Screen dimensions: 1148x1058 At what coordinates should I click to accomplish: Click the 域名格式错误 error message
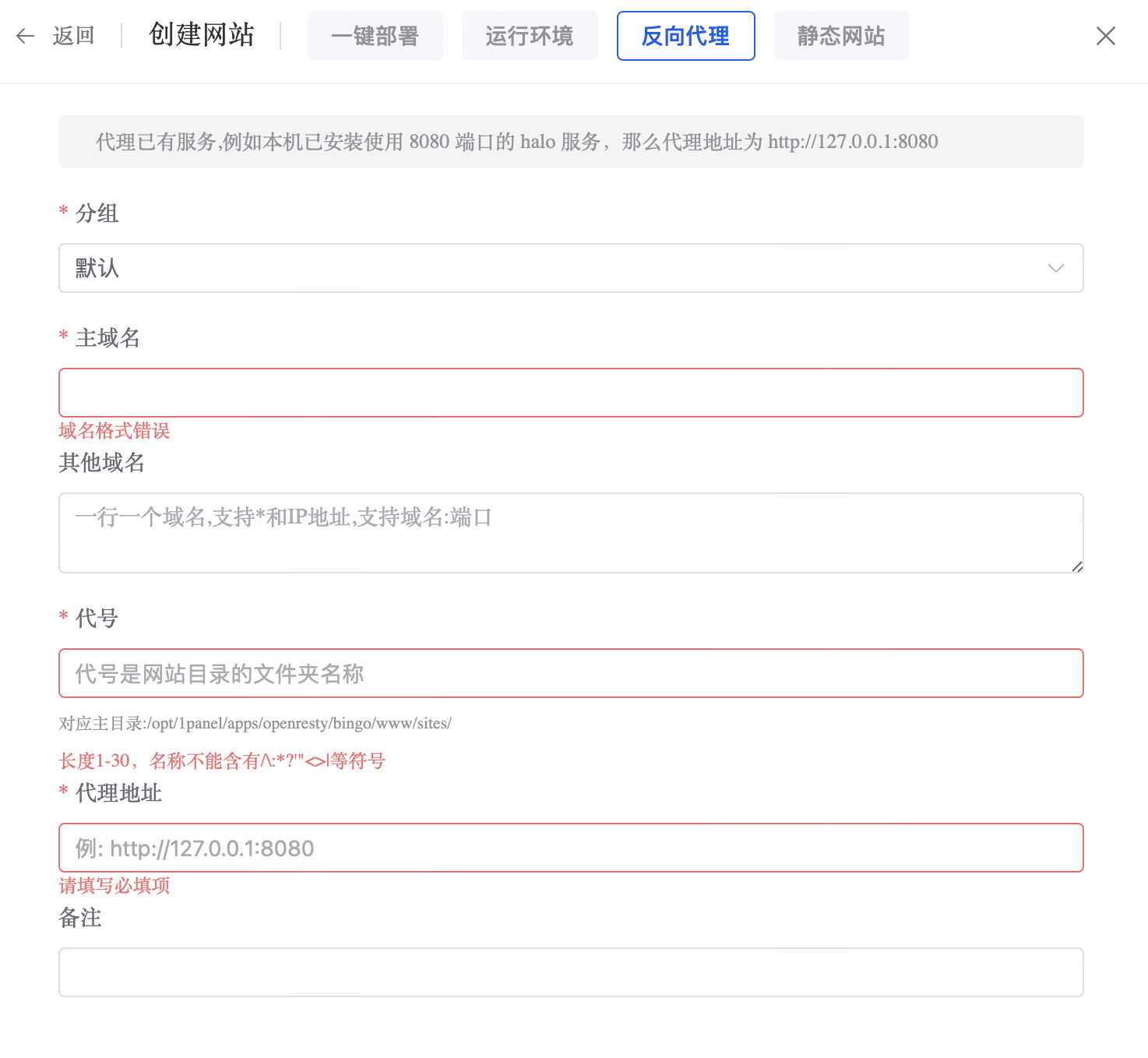[114, 431]
